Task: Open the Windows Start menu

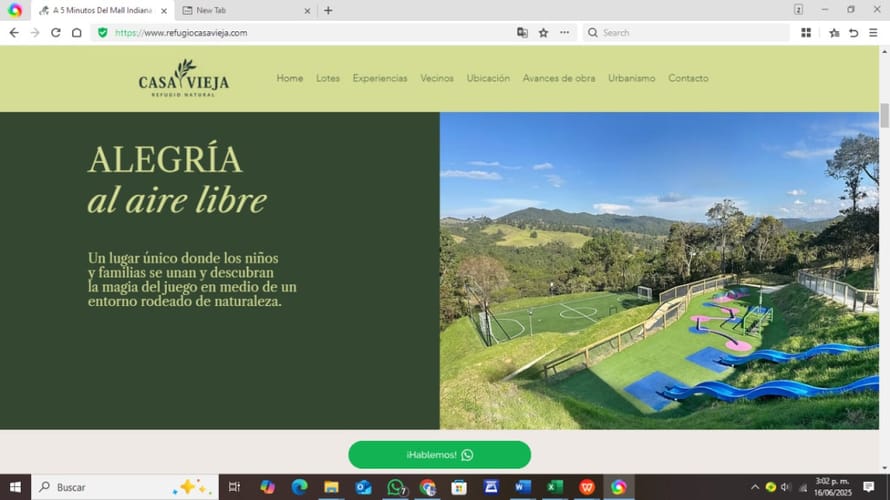Action: pyautogui.click(x=15, y=487)
